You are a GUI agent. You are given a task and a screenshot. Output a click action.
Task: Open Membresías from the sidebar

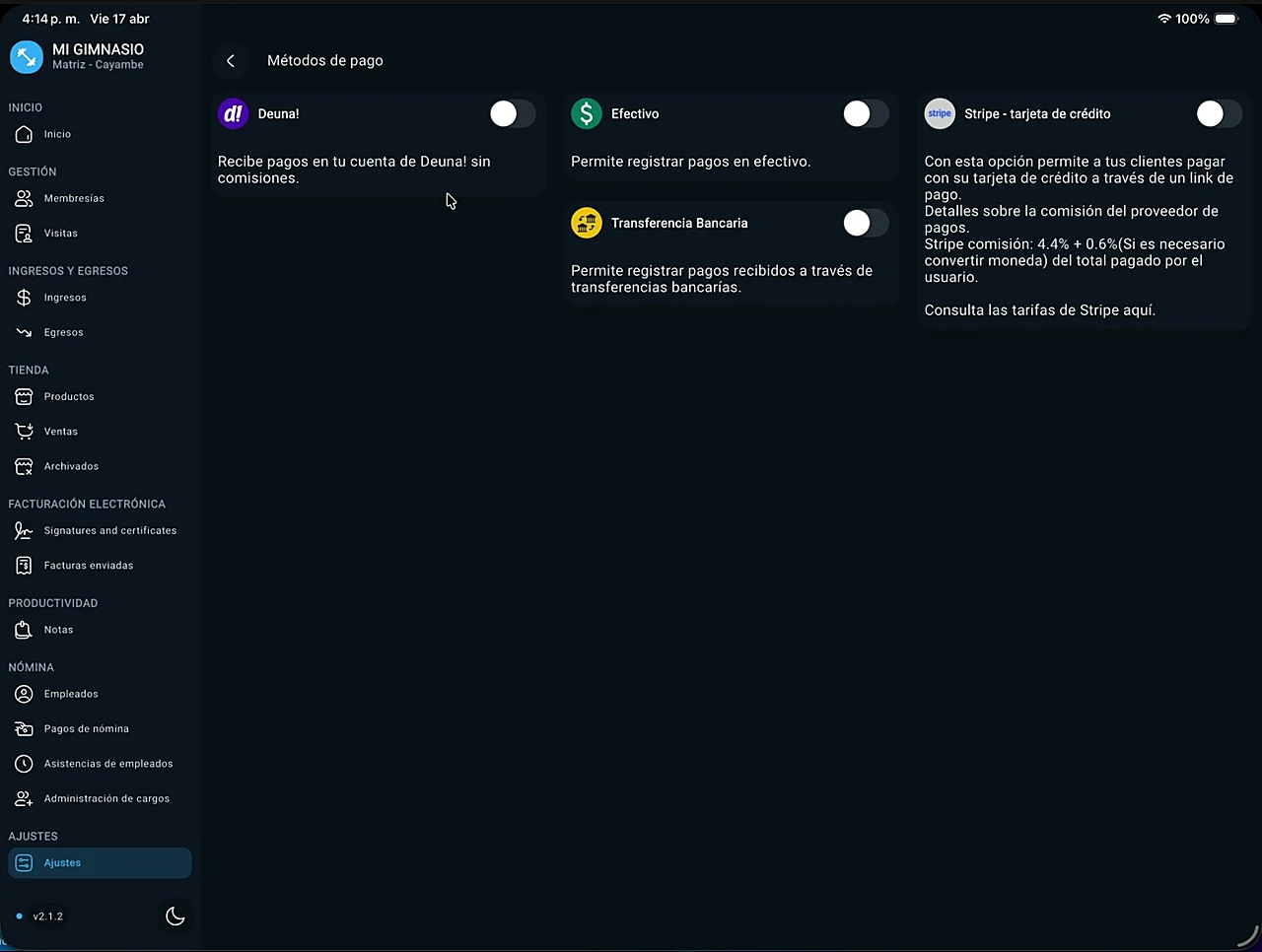(x=74, y=198)
